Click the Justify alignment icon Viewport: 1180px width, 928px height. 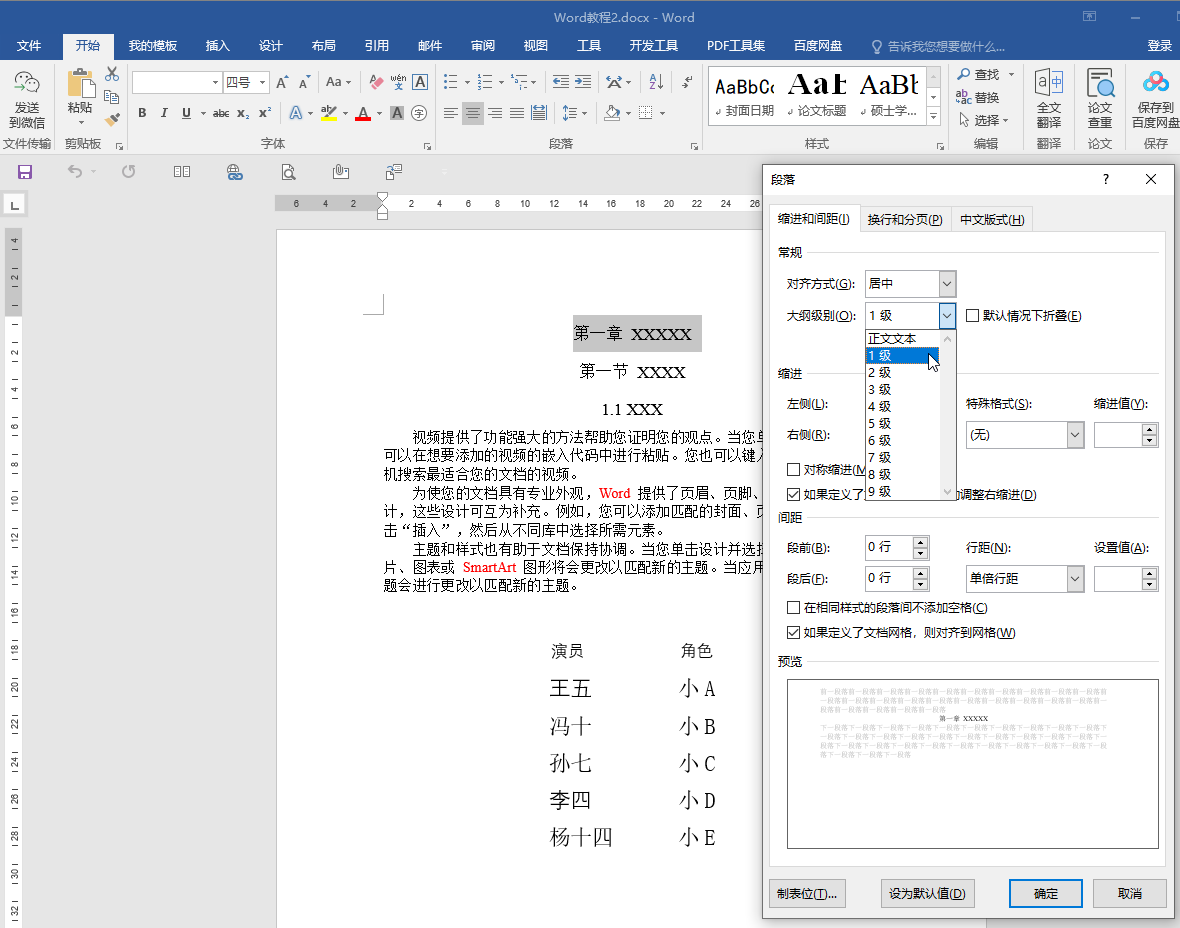point(517,113)
